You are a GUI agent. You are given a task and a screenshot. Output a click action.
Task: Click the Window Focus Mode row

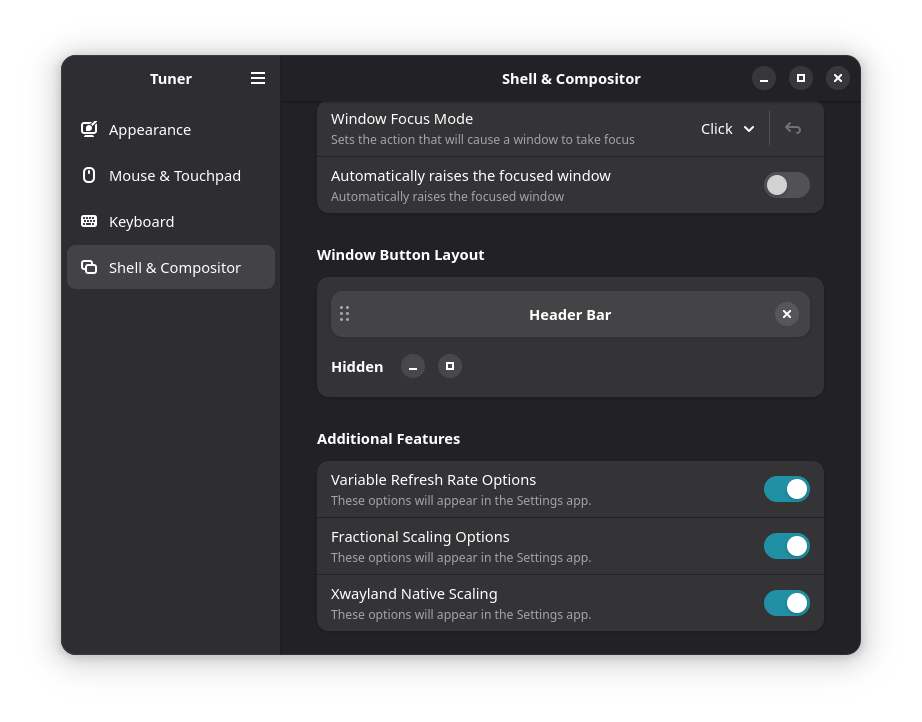pyautogui.click(x=500, y=128)
